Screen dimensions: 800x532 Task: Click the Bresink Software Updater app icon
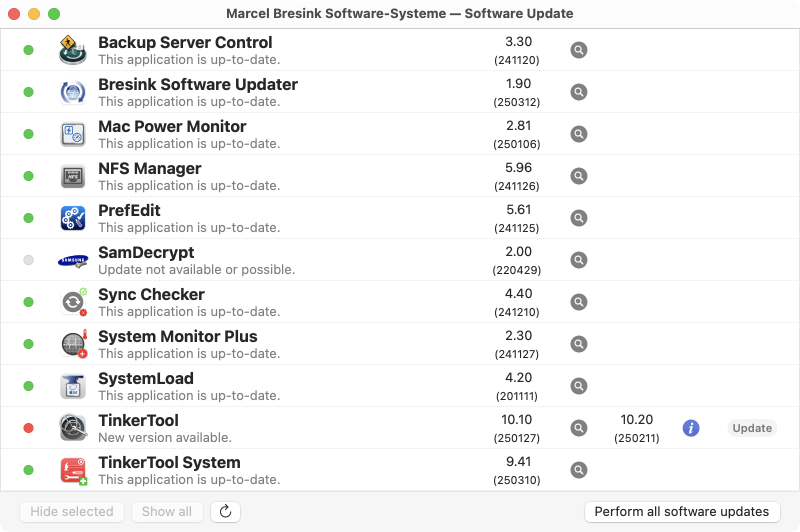(x=72, y=92)
